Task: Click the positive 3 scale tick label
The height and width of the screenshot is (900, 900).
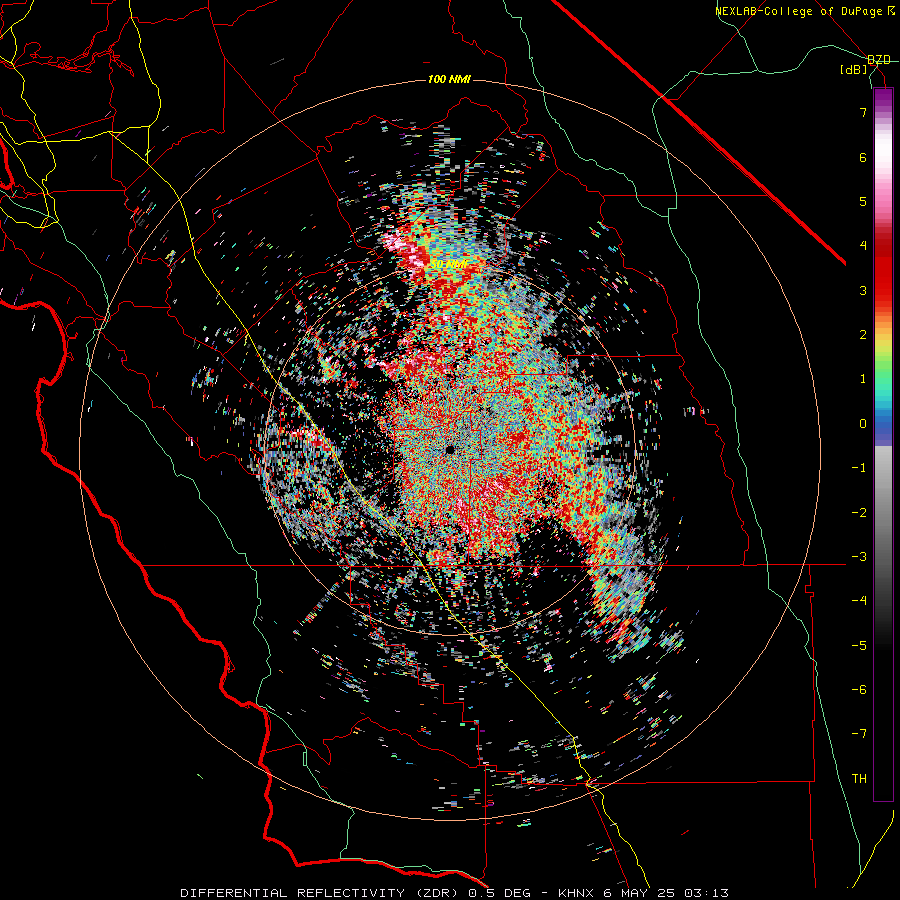Action: (863, 290)
